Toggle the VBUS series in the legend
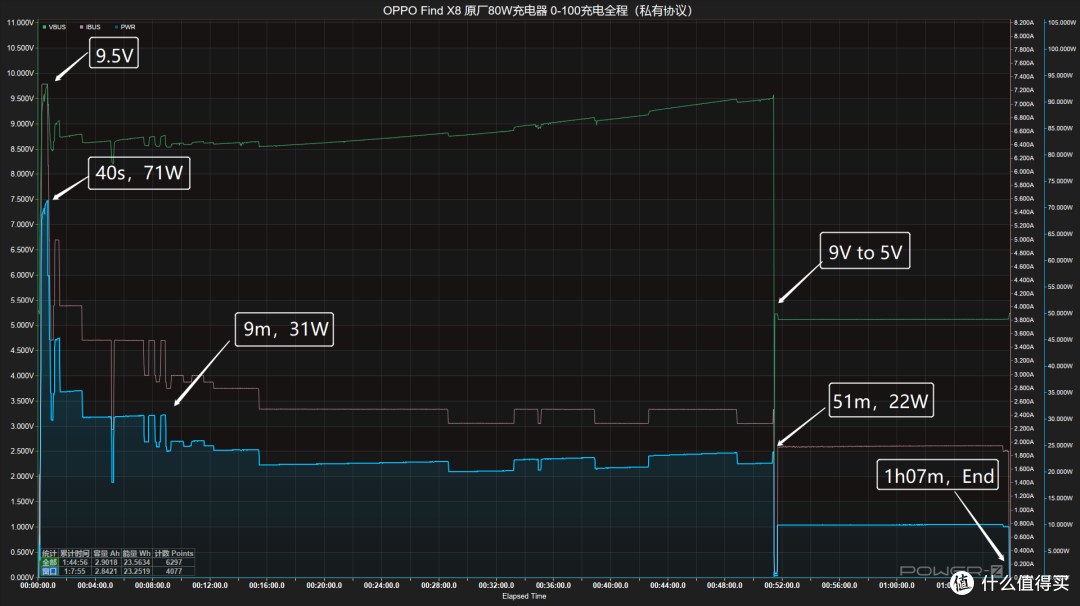 click(54, 28)
